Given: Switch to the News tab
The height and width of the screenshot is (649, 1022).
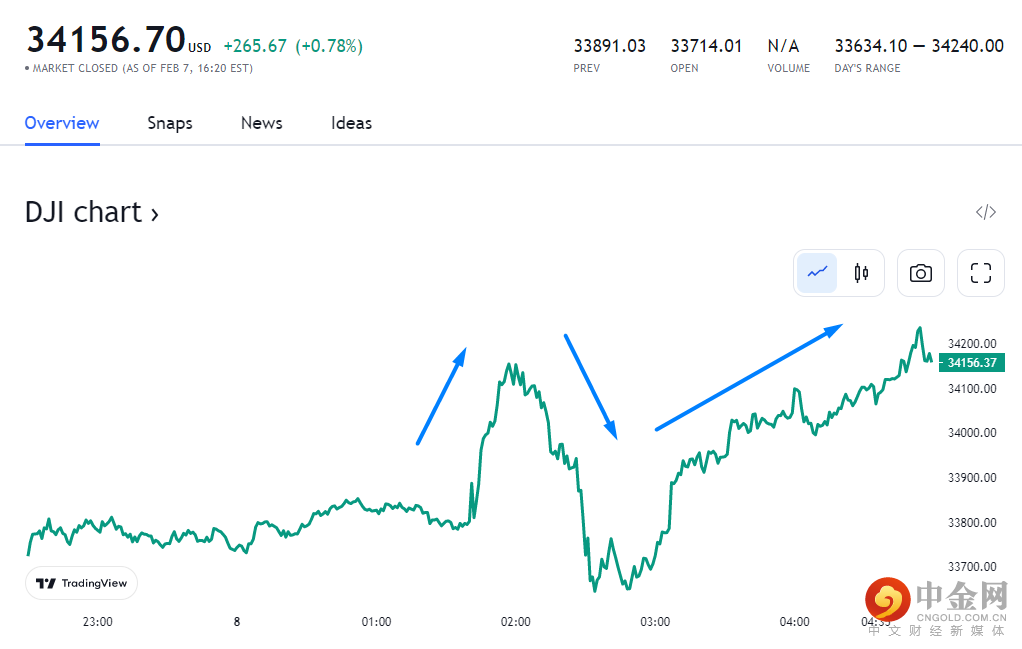Looking at the screenshot, I should click(261, 123).
